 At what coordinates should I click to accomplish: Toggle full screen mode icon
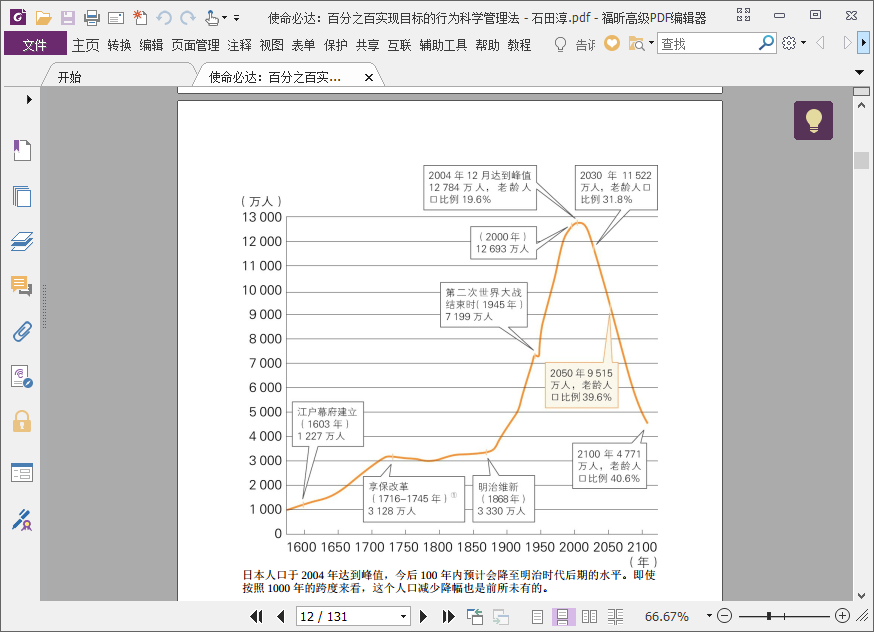tap(743, 15)
